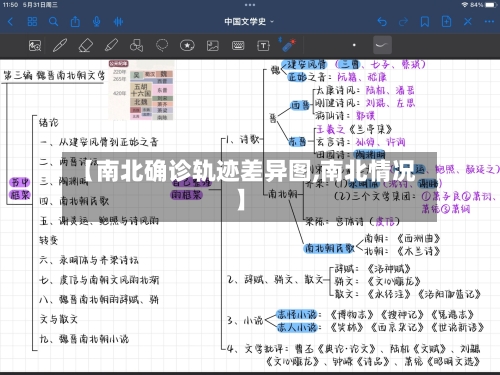Select the Image insert tool
Screen dimensions: 500x375
pyautogui.click(x=213, y=45)
